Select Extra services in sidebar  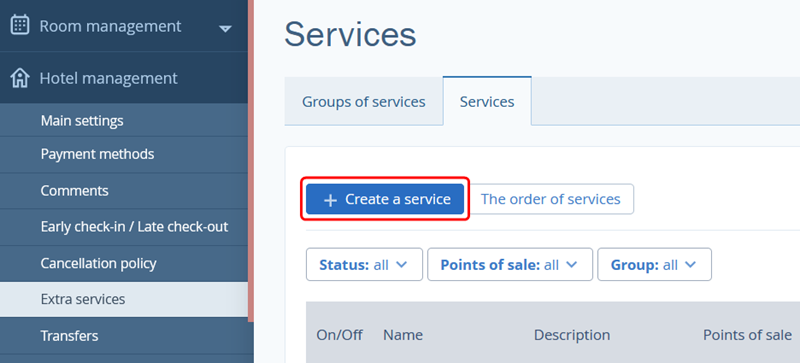click(123, 299)
